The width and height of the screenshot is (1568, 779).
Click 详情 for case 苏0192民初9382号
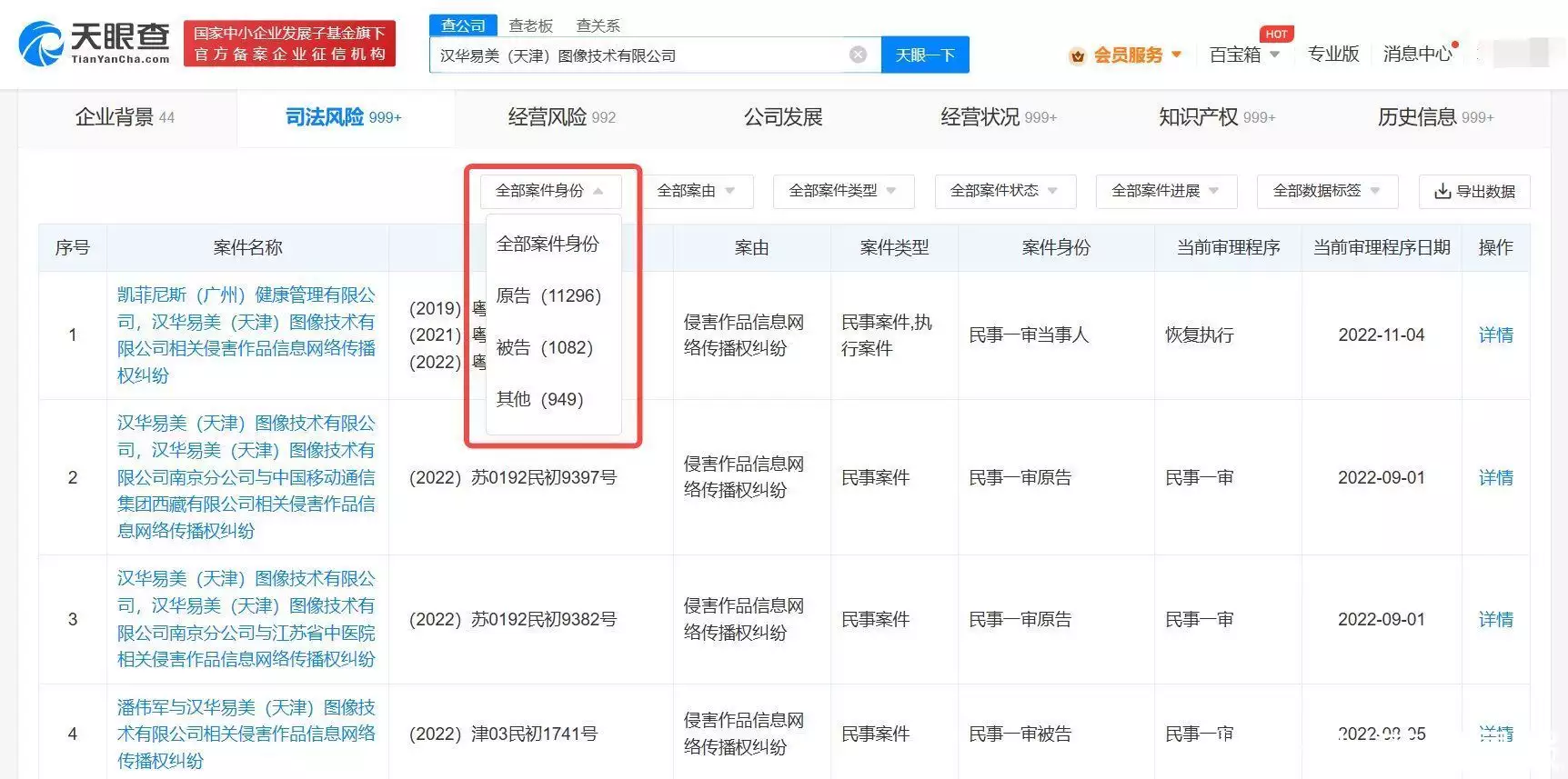[1495, 619]
